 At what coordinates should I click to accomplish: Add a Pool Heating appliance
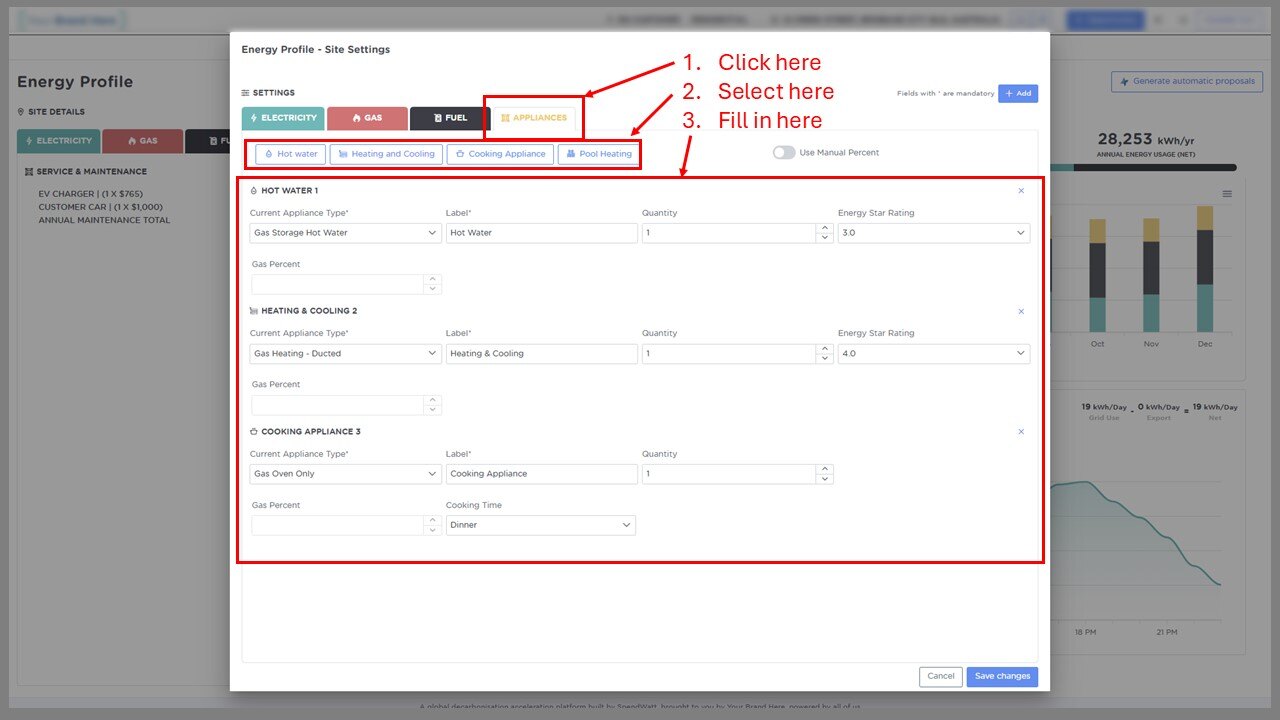coord(597,154)
